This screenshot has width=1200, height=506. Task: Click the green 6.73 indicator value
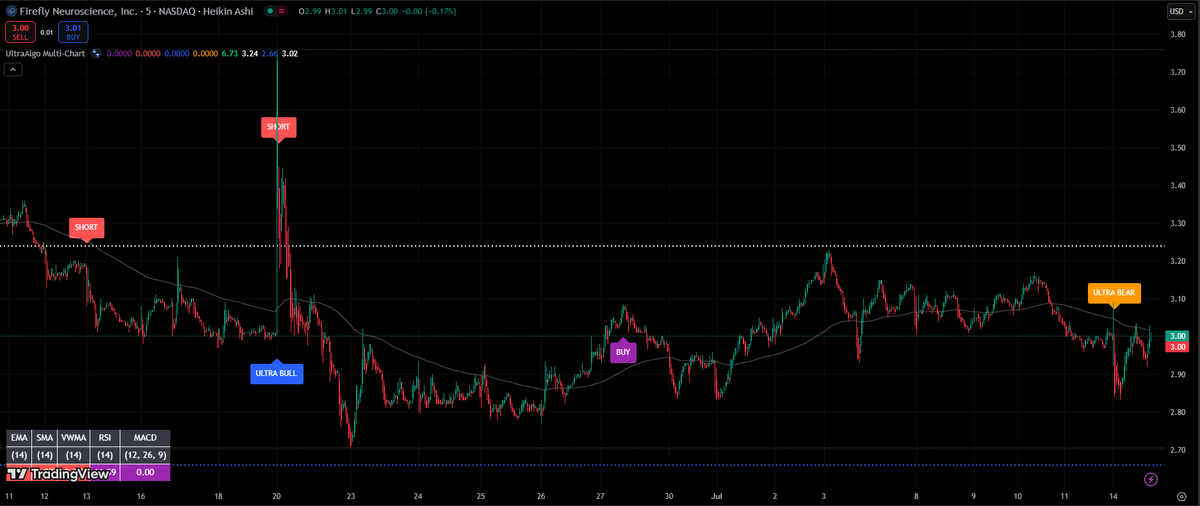point(230,53)
